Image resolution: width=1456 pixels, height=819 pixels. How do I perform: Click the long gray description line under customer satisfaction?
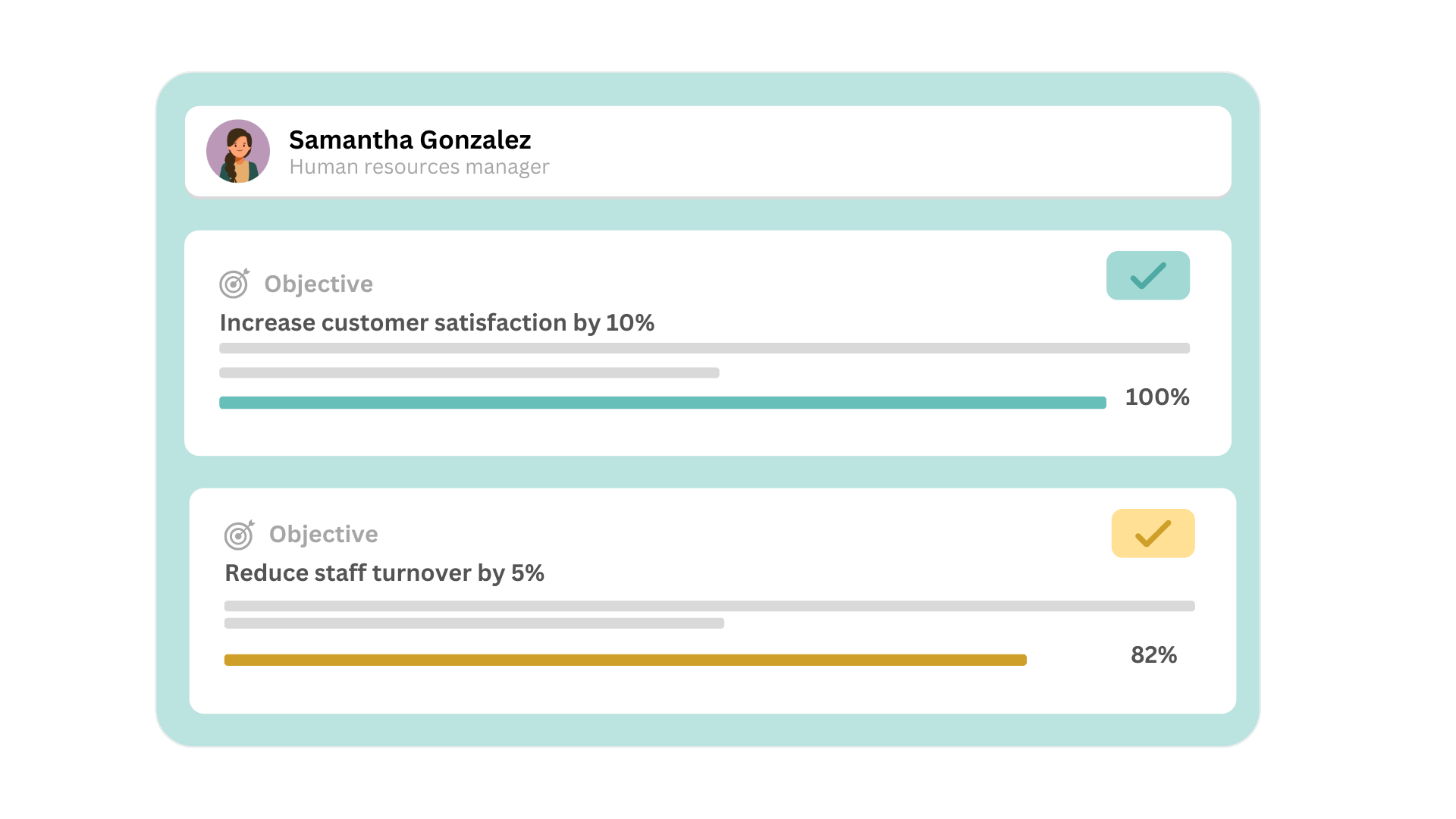pyautogui.click(x=704, y=348)
